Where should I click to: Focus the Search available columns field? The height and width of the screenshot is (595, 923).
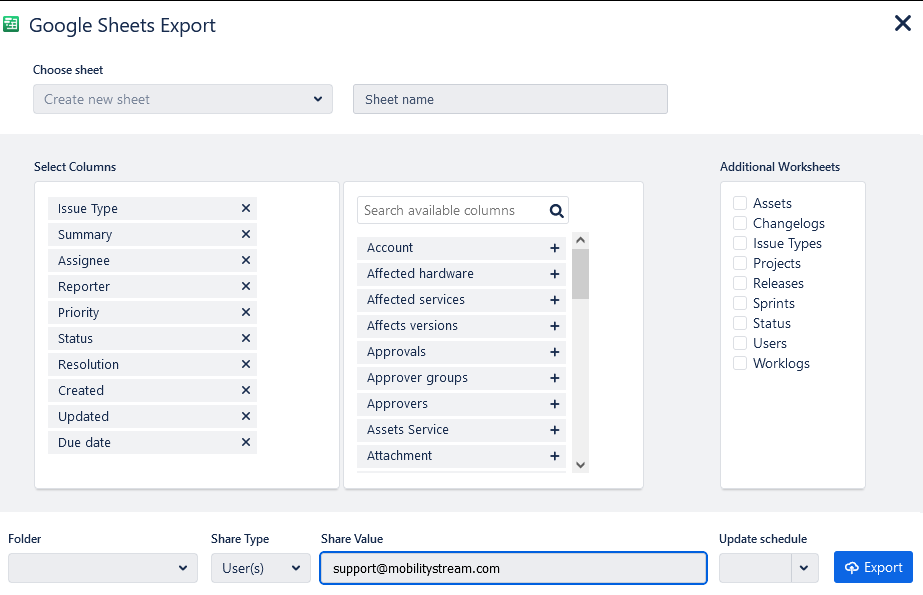(x=450, y=211)
